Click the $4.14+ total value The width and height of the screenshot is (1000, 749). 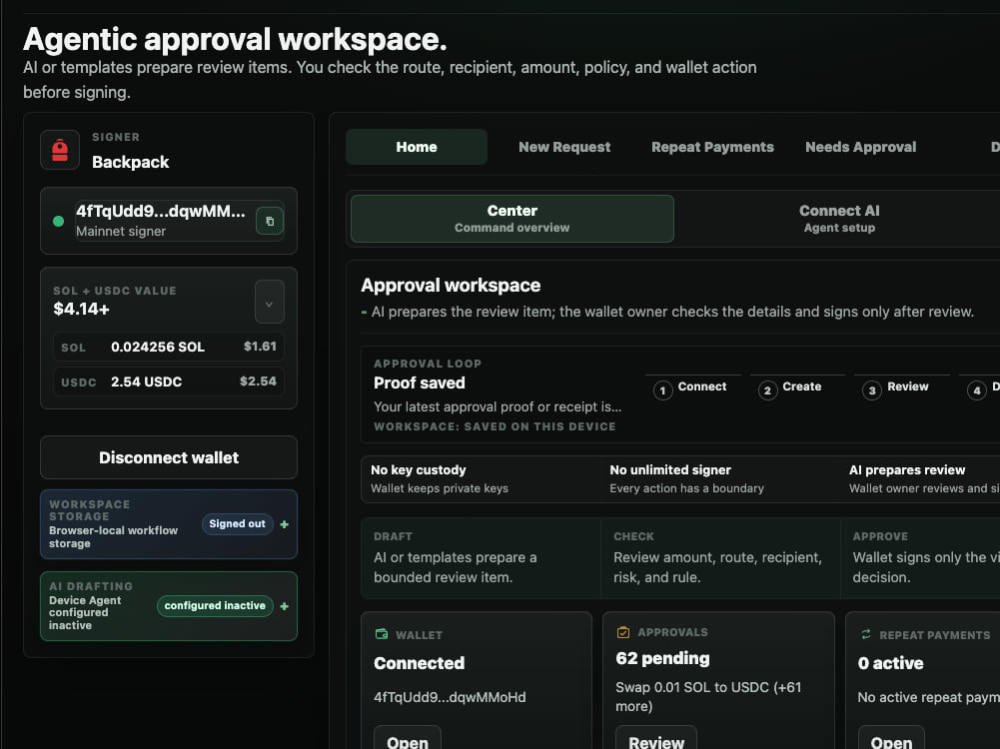point(82,309)
